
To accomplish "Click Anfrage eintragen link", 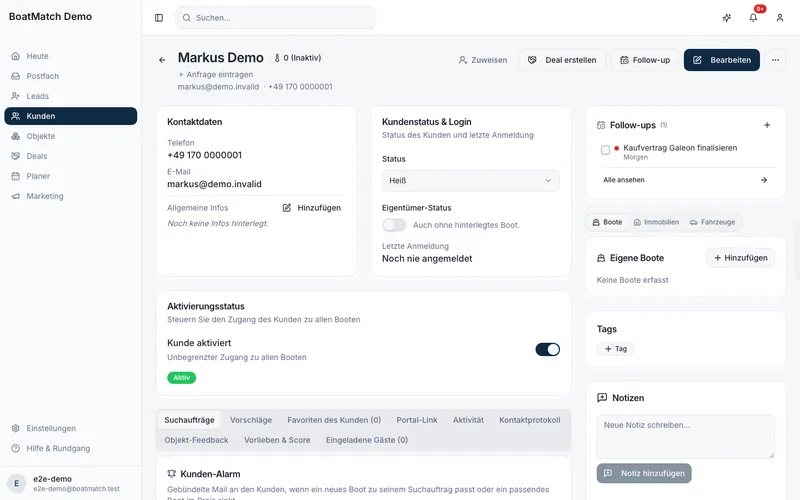I will [x=215, y=74].
